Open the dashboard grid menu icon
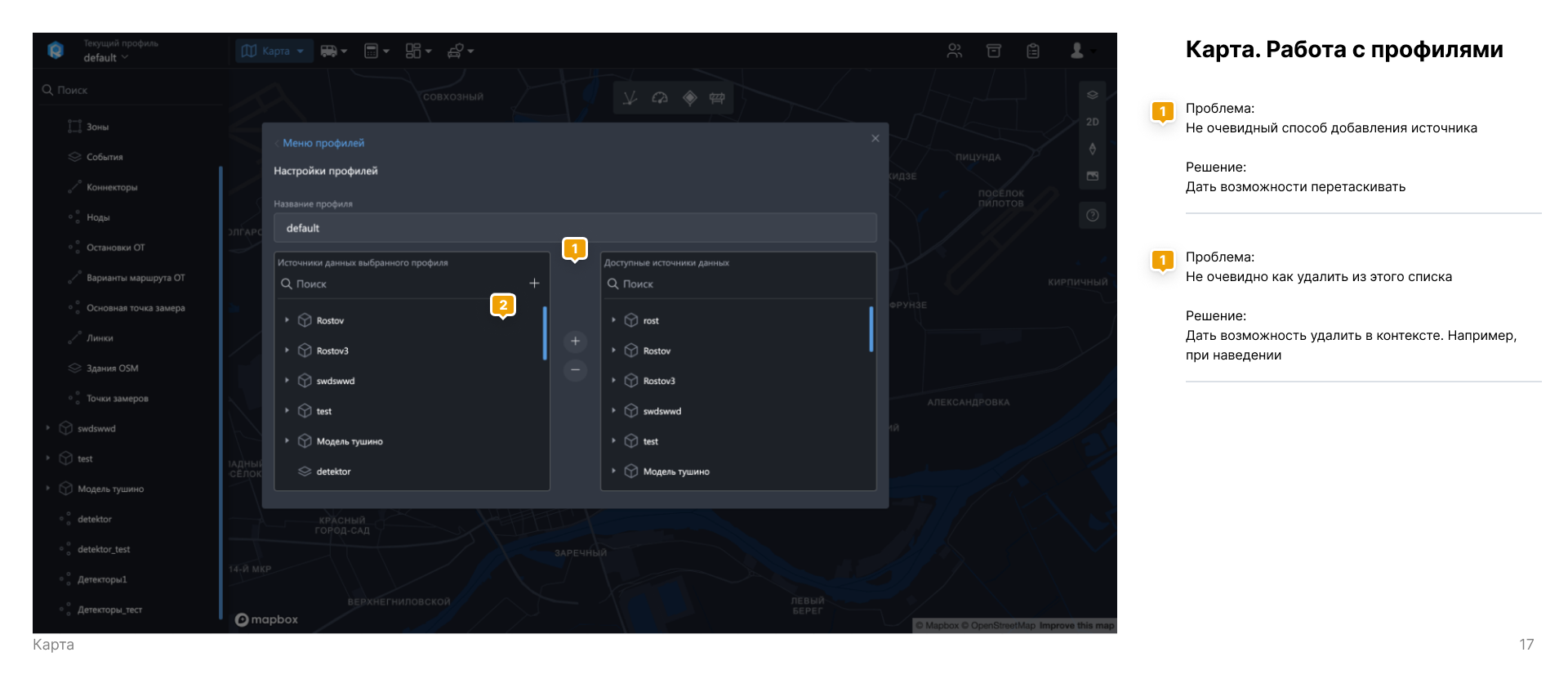1568x688 pixels. tap(418, 51)
